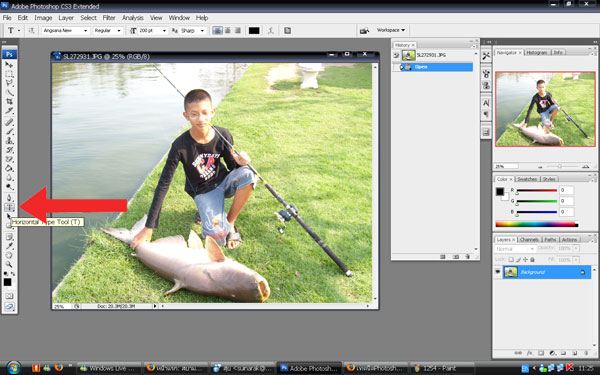This screenshot has width=600, height=375.
Task: Toggle left-align text button
Action: pos(217,30)
